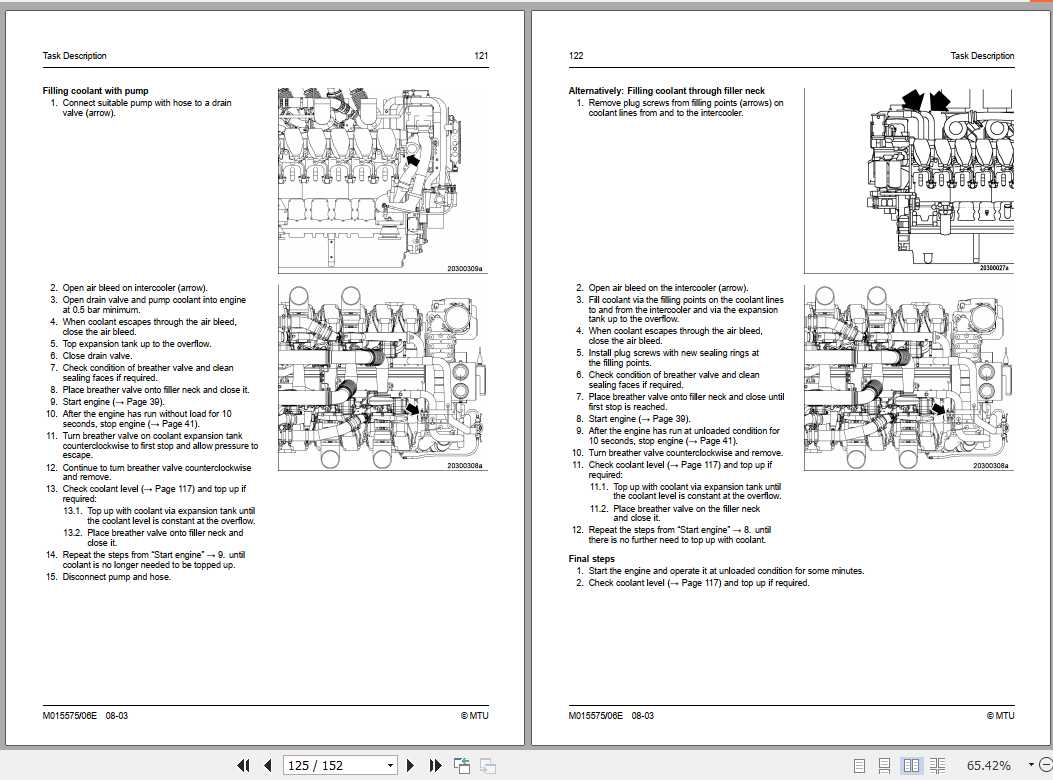Switch to continuous facing pages layout
Viewport: 1053px width, 780px height.
coord(937,764)
